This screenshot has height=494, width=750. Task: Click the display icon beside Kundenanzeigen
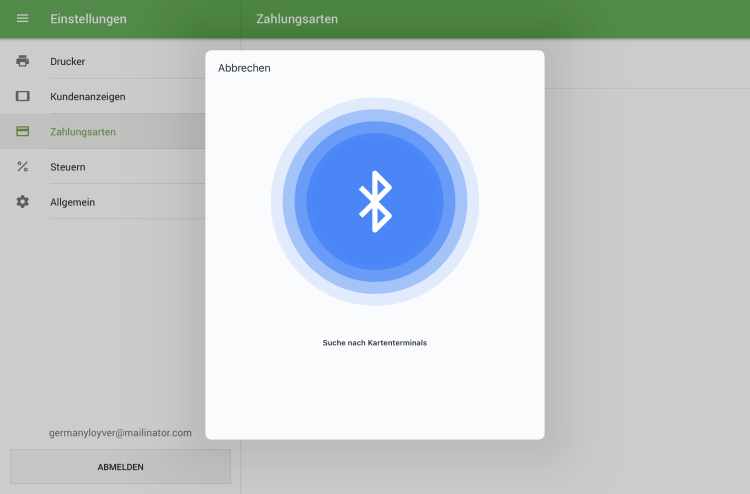22,96
